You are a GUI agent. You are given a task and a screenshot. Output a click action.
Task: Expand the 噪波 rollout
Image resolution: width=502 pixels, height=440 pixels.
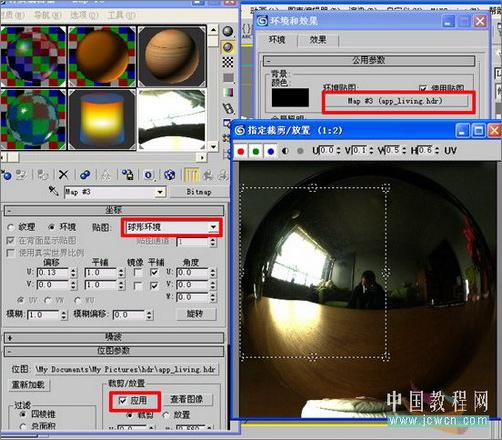[x=114, y=337]
